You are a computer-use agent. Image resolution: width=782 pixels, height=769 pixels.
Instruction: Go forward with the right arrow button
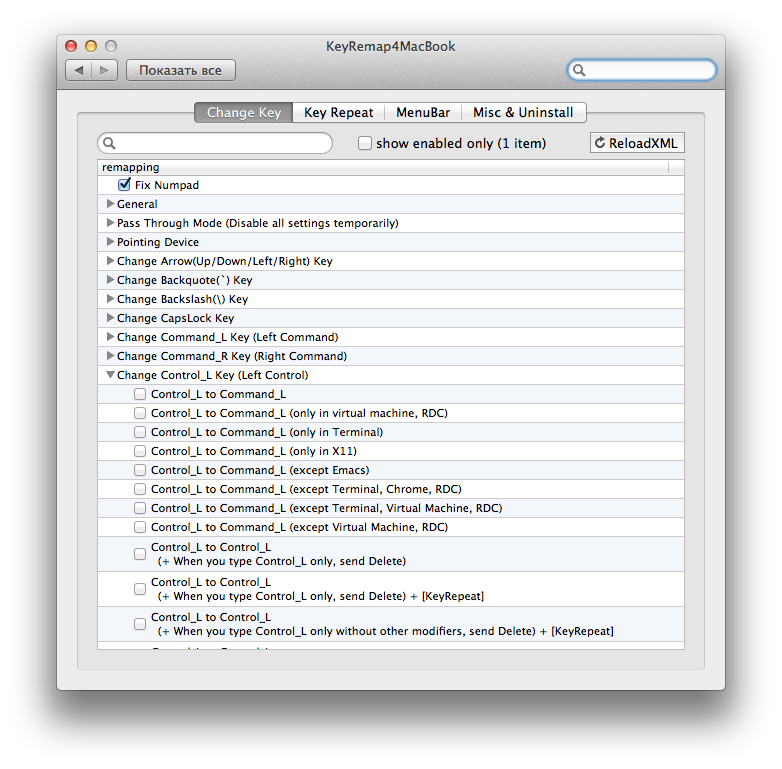[104, 70]
